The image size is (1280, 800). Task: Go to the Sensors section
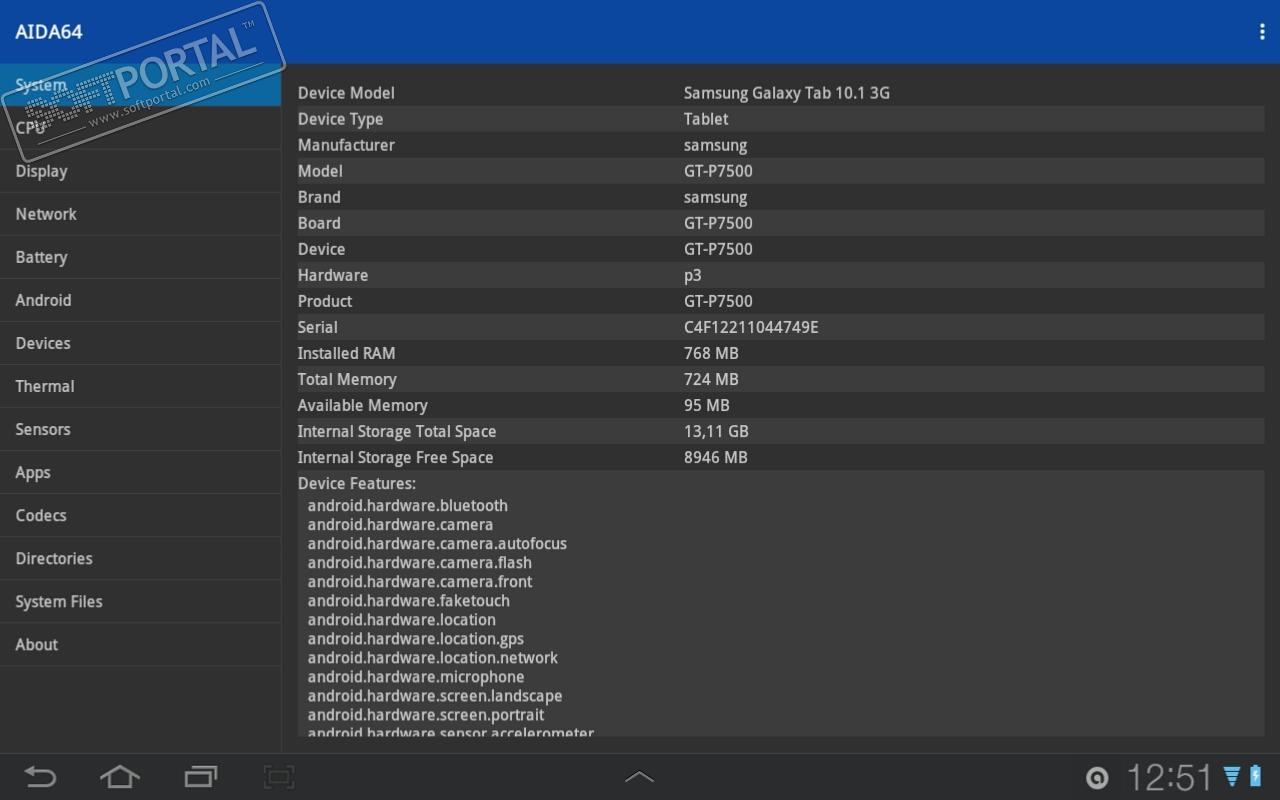point(140,429)
